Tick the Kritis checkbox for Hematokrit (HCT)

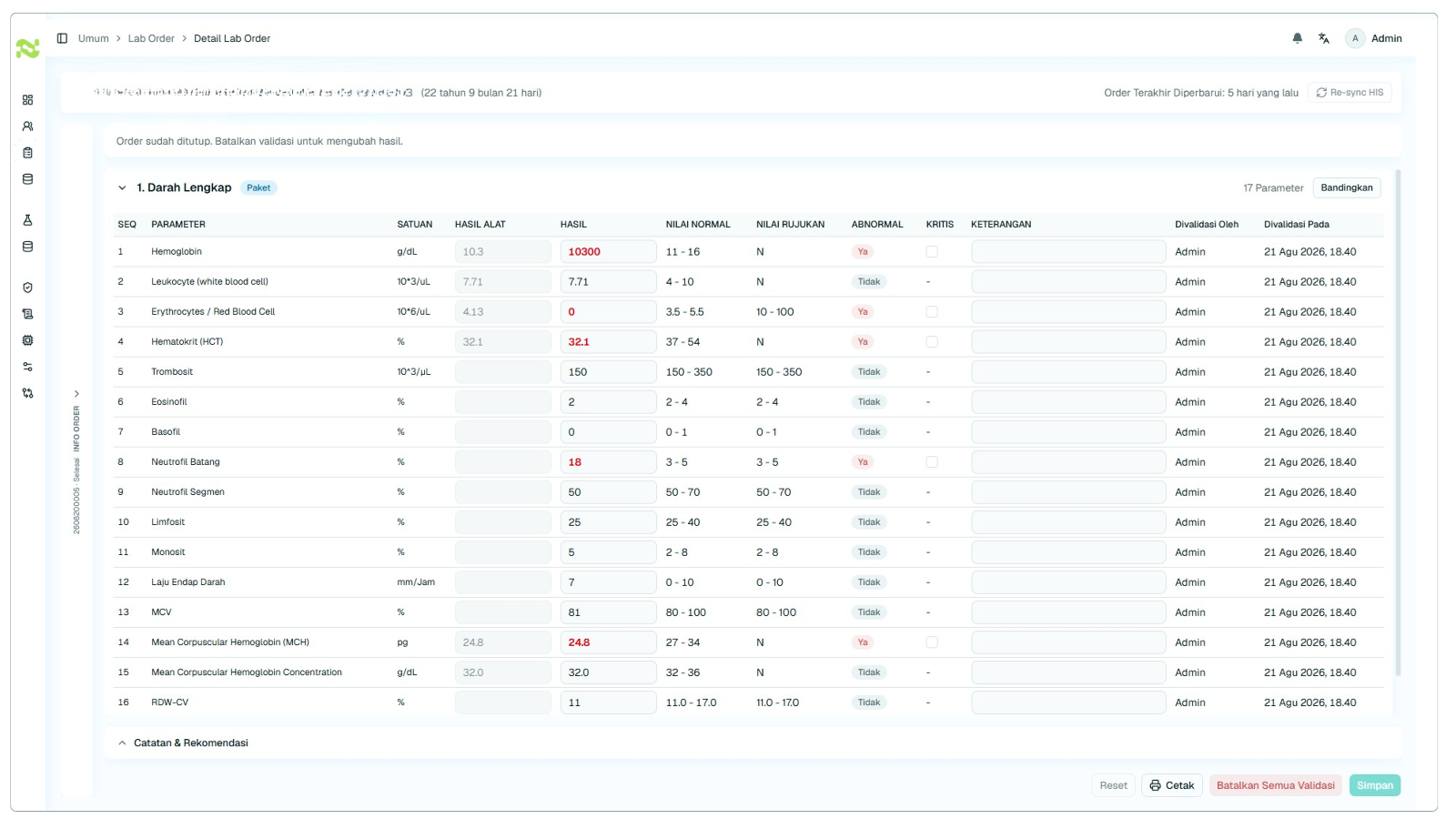932,342
